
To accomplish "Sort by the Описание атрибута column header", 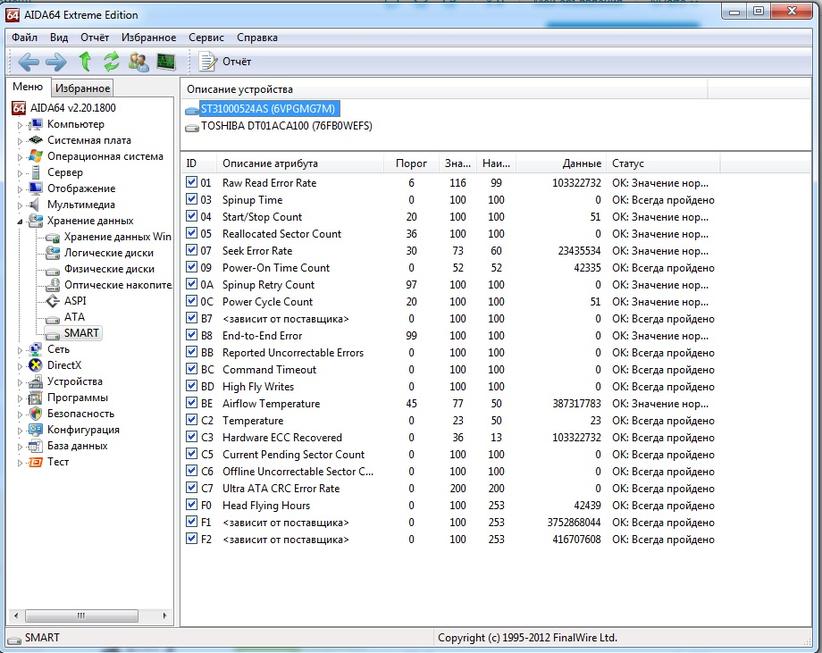I will [x=300, y=164].
